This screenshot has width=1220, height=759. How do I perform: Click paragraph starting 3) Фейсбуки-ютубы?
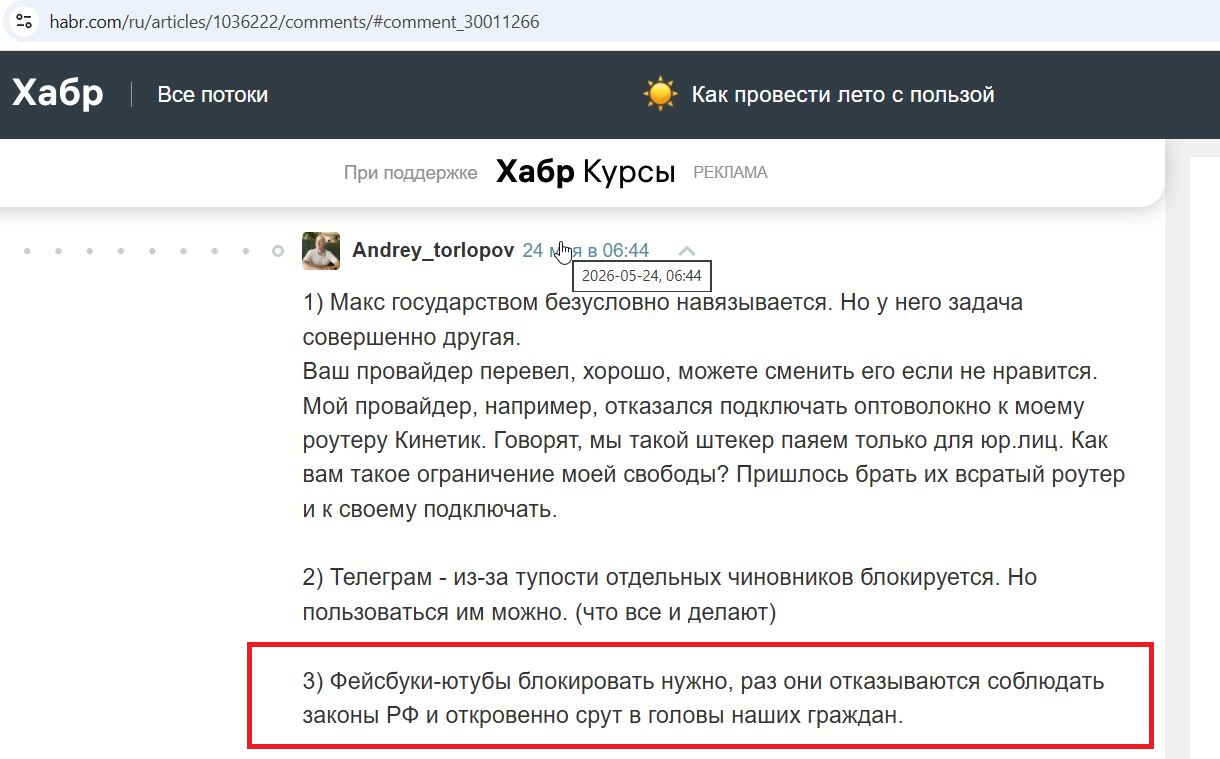703,697
